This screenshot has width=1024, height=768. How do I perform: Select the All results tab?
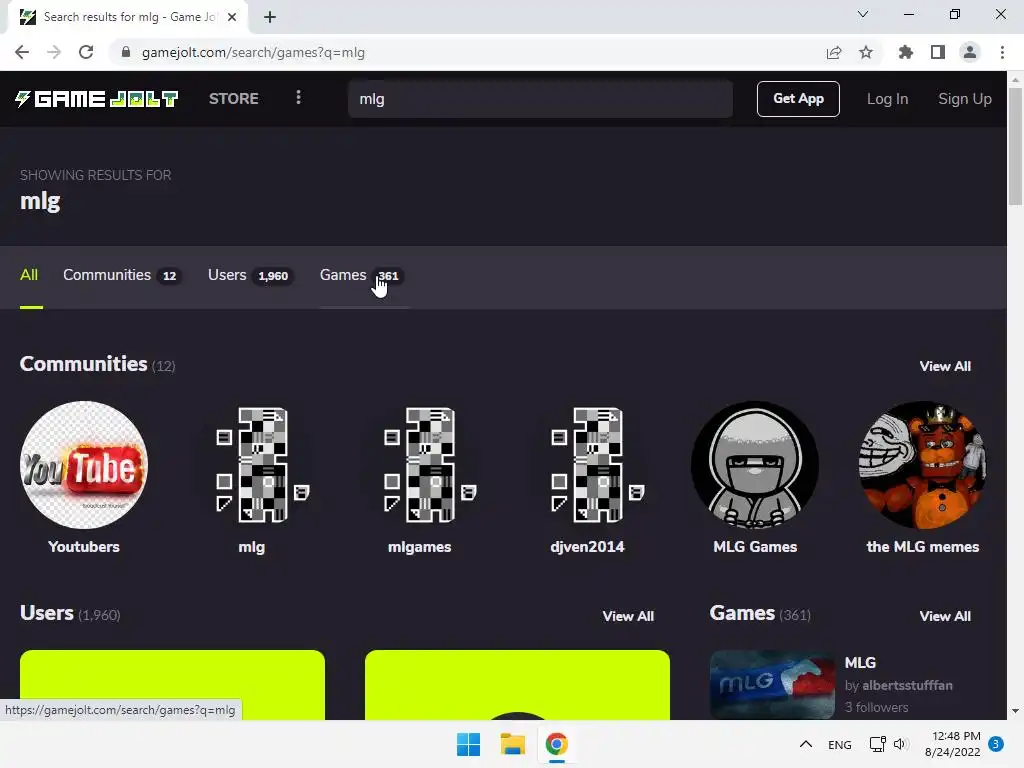29,275
